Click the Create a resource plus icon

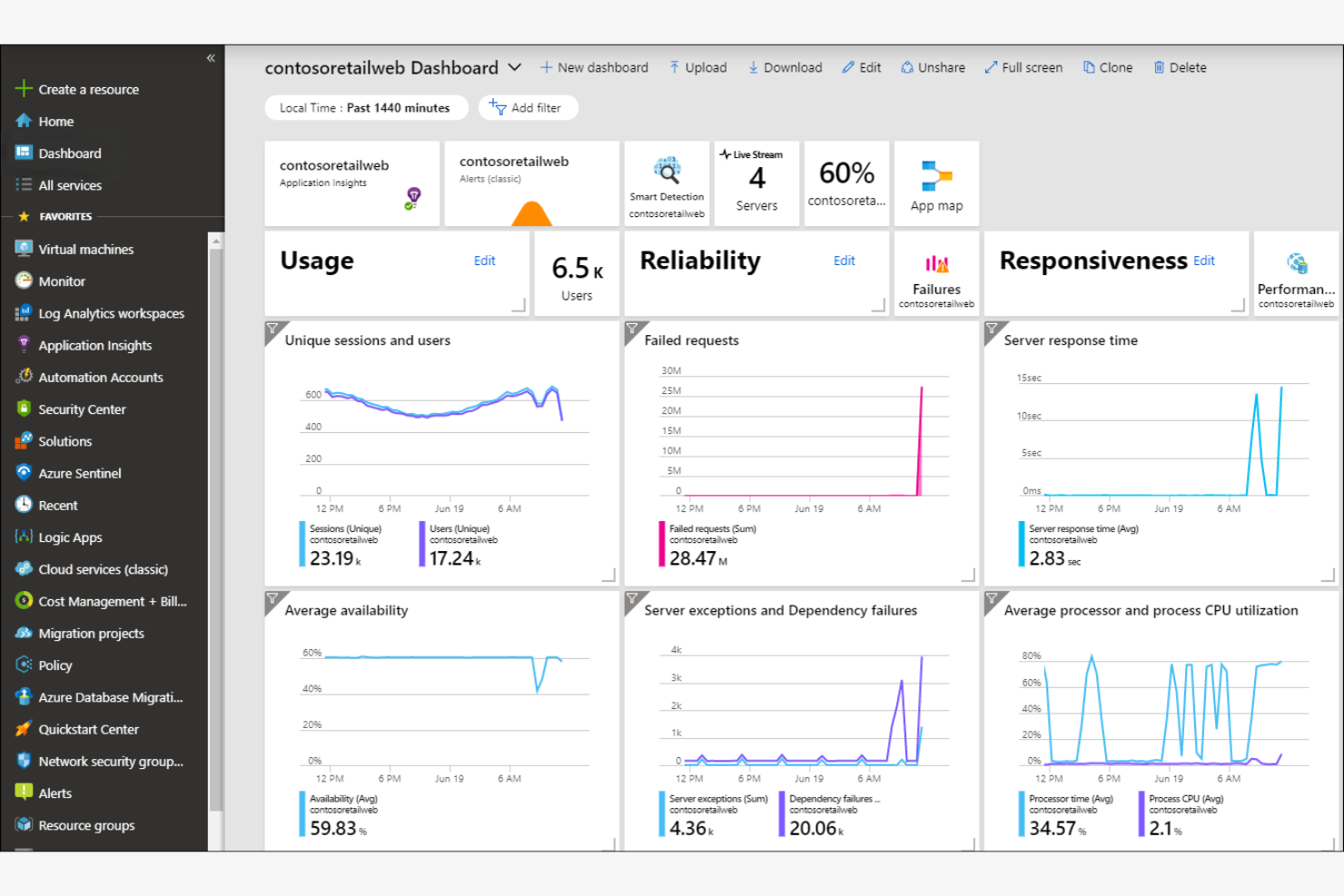(x=24, y=89)
